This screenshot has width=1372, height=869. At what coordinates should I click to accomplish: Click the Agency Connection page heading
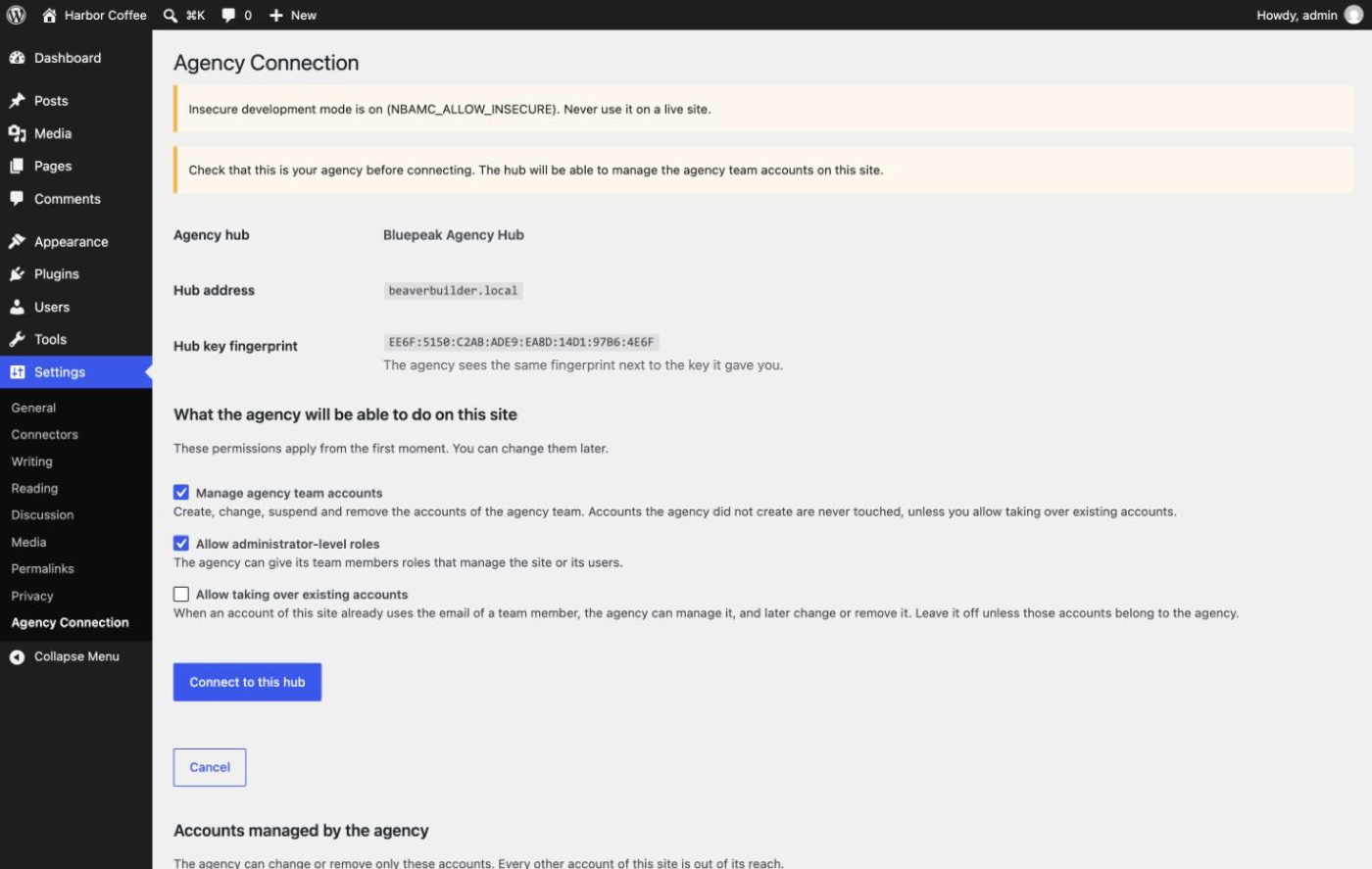click(267, 63)
